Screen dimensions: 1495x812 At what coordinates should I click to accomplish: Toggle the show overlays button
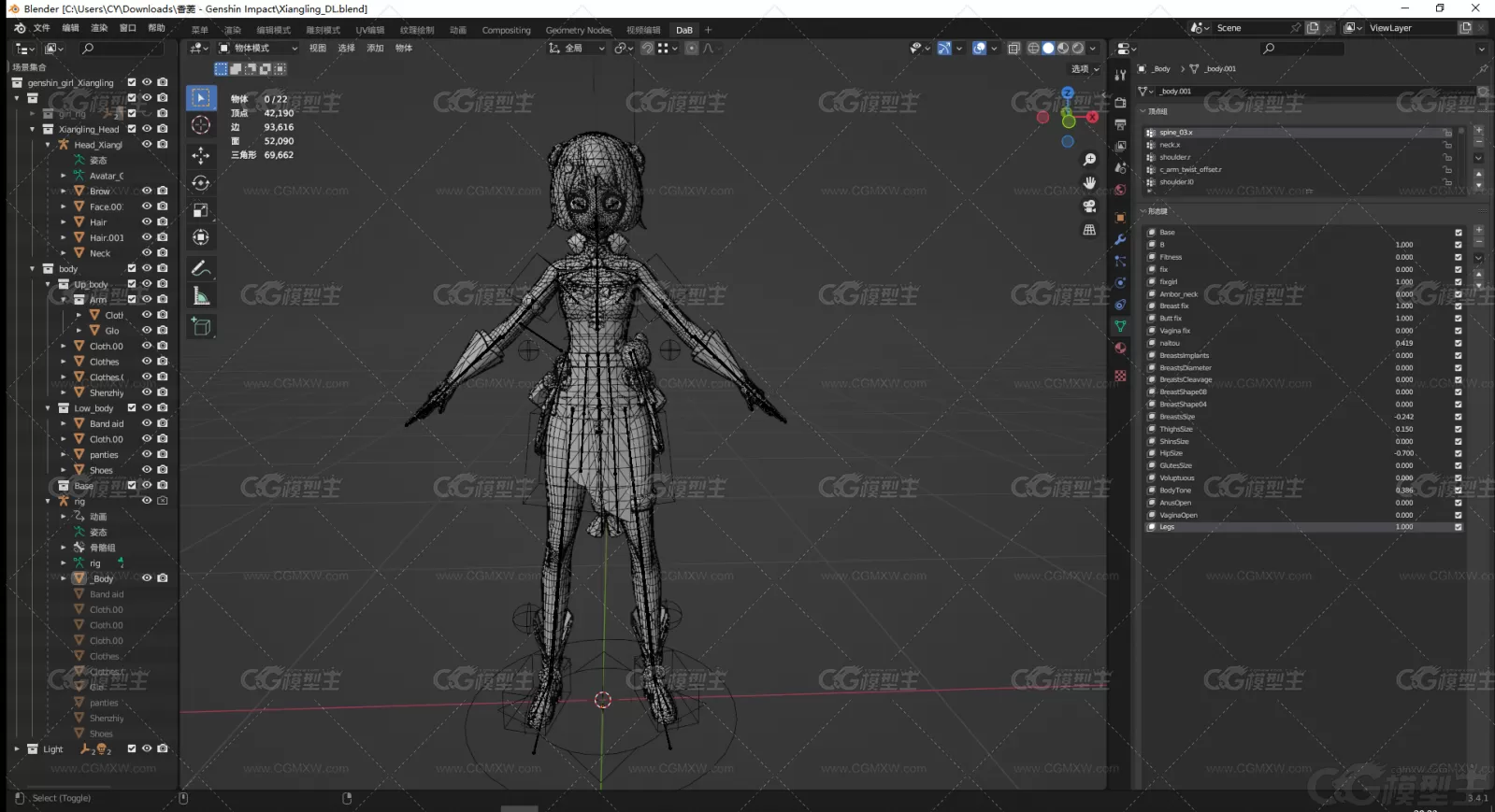pos(979,49)
